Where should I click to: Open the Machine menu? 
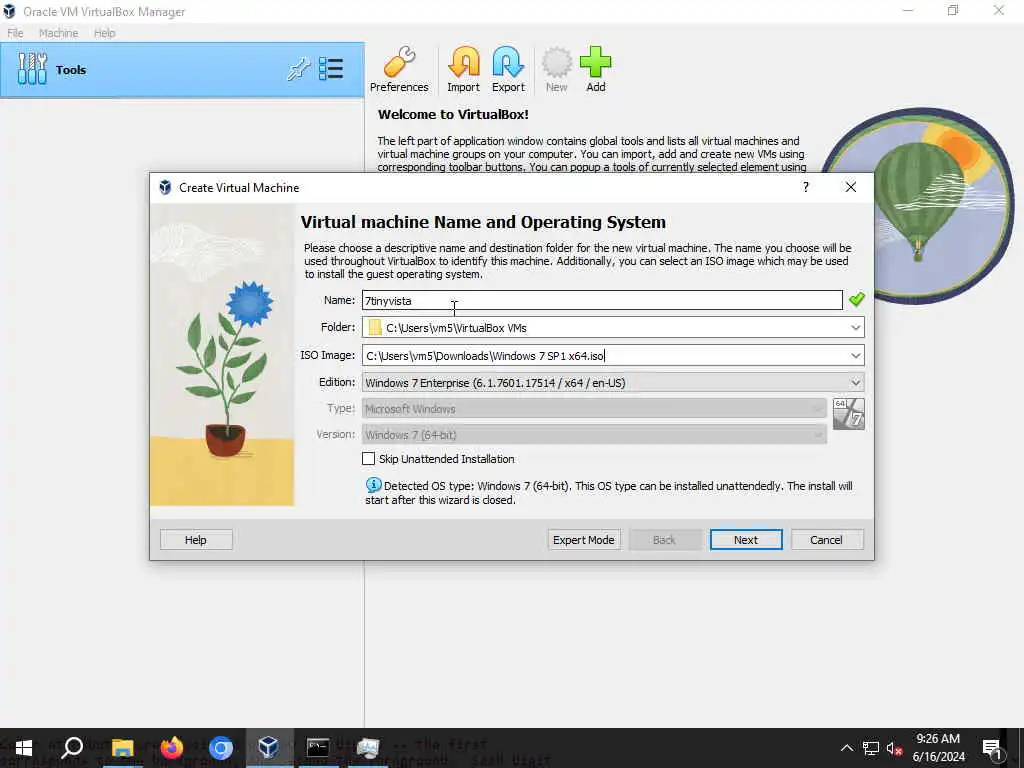coord(58,33)
